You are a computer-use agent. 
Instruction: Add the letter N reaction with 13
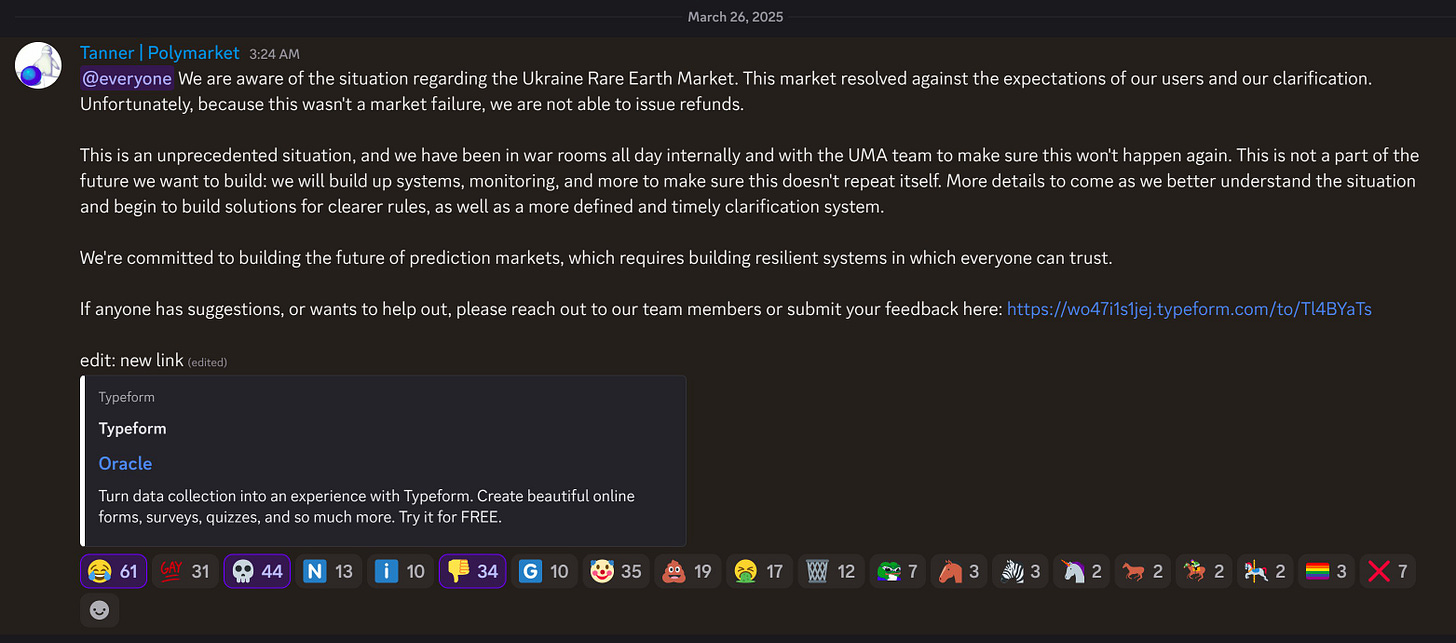pyautogui.click(x=329, y=571)
